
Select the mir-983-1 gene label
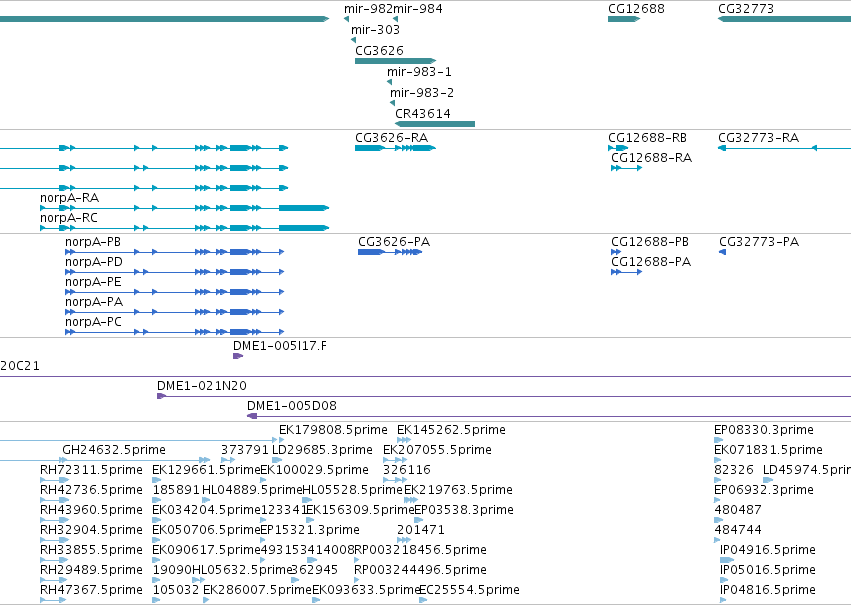click(419, 72)
